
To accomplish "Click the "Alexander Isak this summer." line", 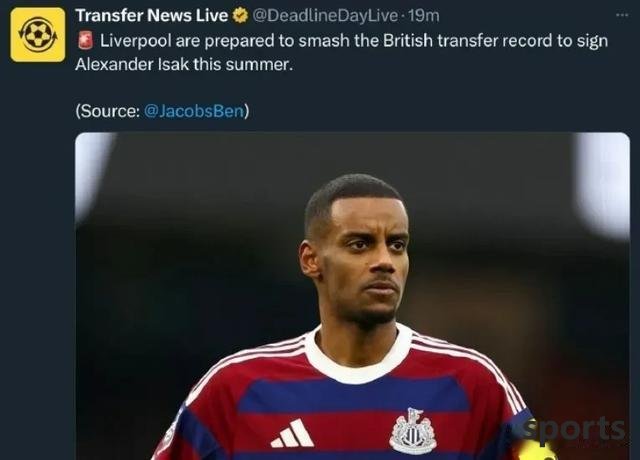I will (184, 64).
